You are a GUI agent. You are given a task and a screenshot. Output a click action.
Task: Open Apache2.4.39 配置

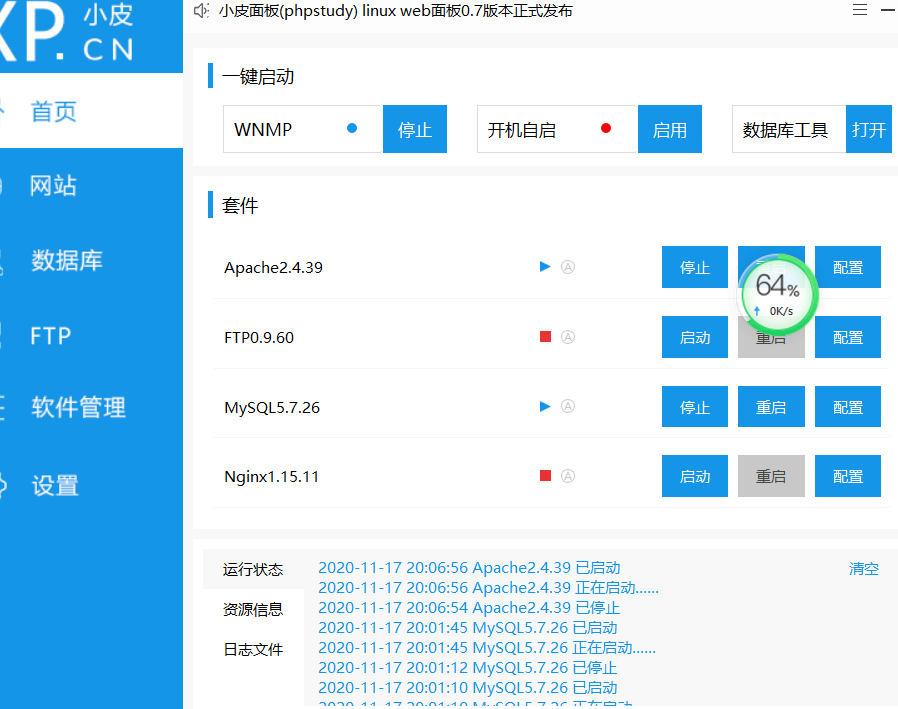(x=848, y=267)
